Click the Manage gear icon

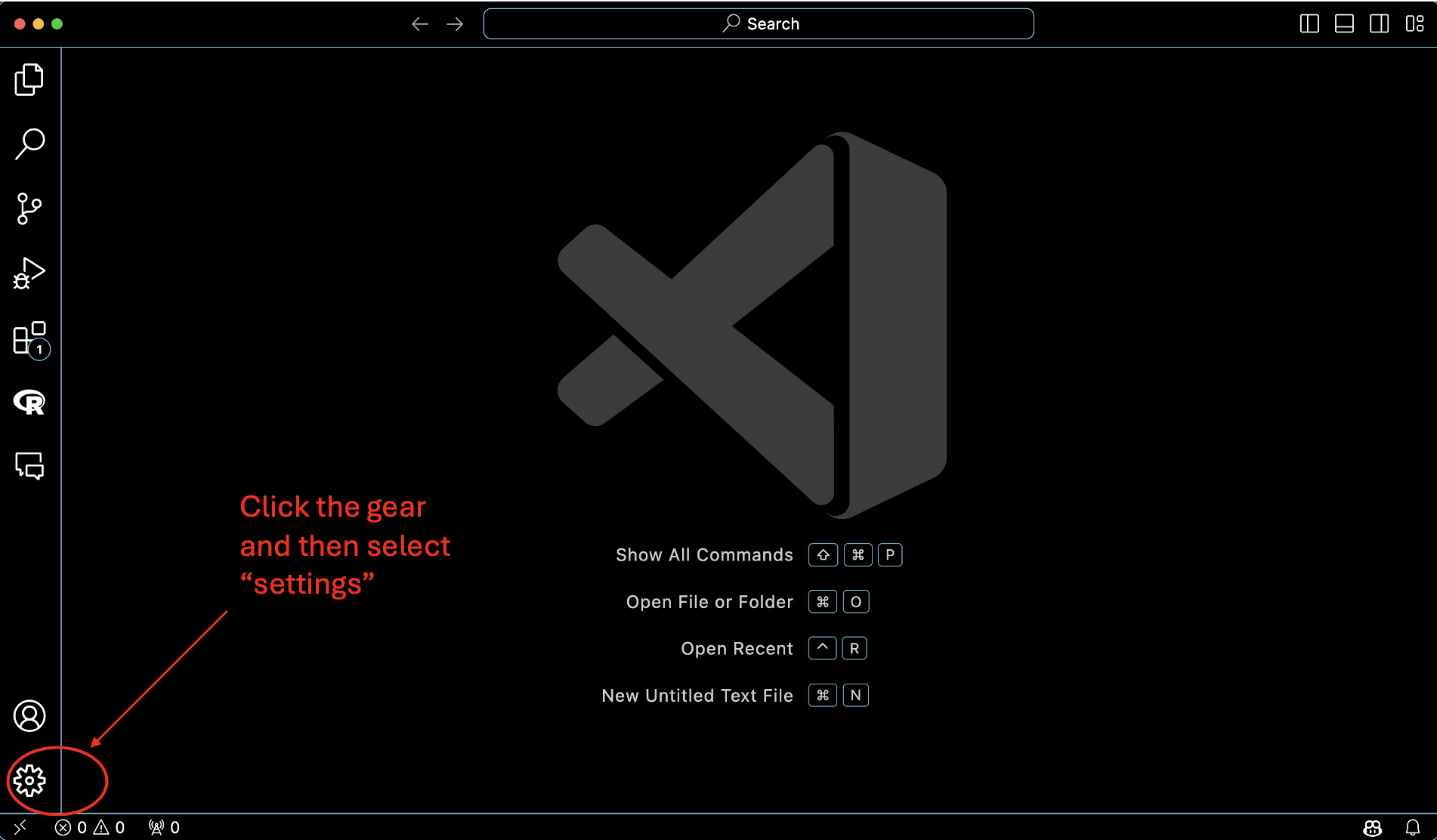pos(29,780)
